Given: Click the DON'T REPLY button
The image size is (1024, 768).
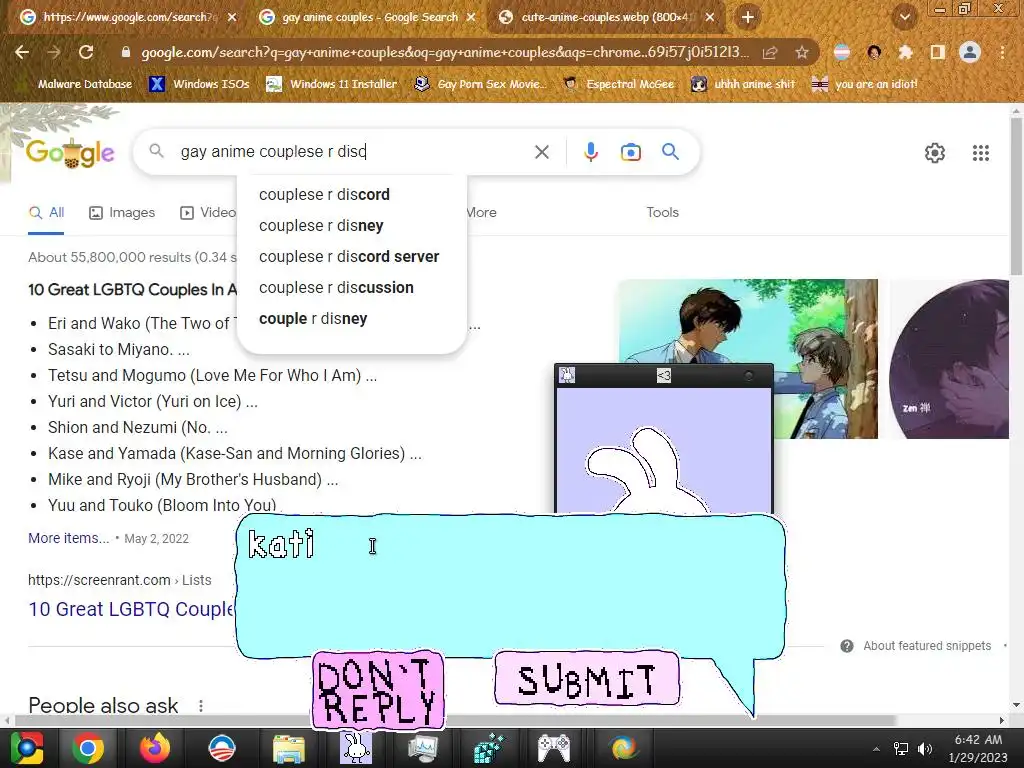Looking at the screenshot, I should tap(378, 690).
